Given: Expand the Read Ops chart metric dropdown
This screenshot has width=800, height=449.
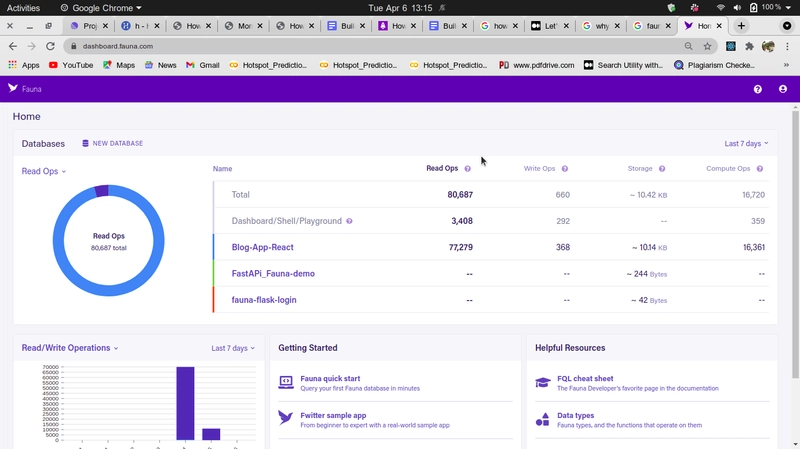Looking at the screenshot, I should pos(44,171).
